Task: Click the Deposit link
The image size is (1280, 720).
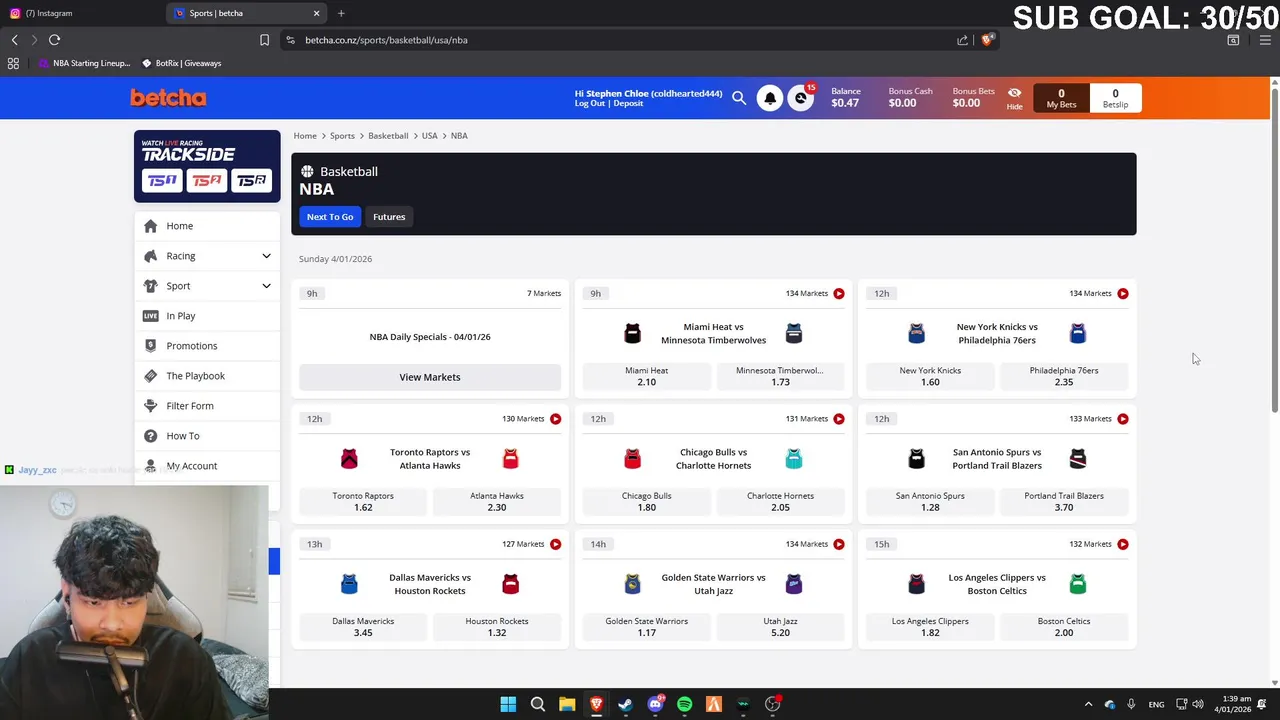Action: (x=628, y=104)
